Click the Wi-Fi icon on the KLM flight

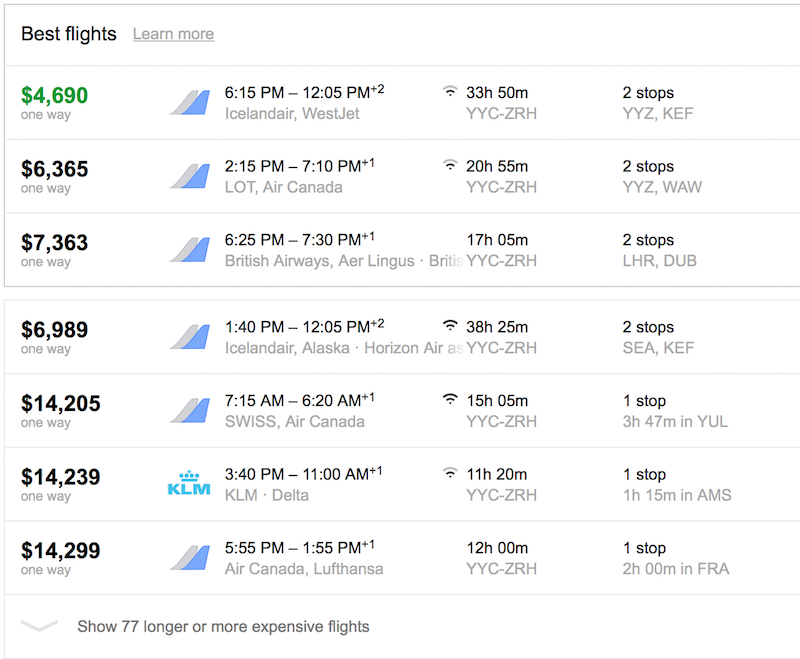click(x=449, y=472)
